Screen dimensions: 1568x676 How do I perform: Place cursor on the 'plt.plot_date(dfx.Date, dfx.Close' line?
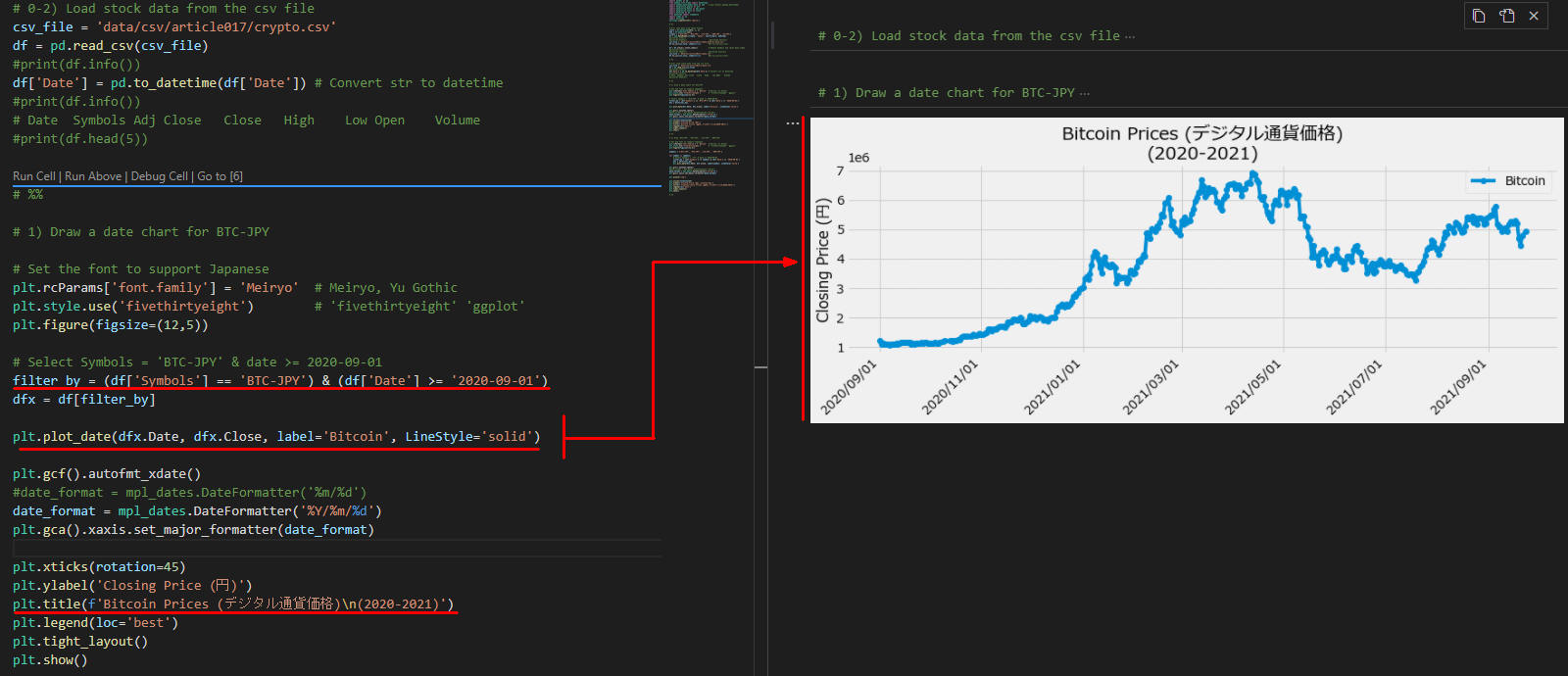(x=276, y=437)
